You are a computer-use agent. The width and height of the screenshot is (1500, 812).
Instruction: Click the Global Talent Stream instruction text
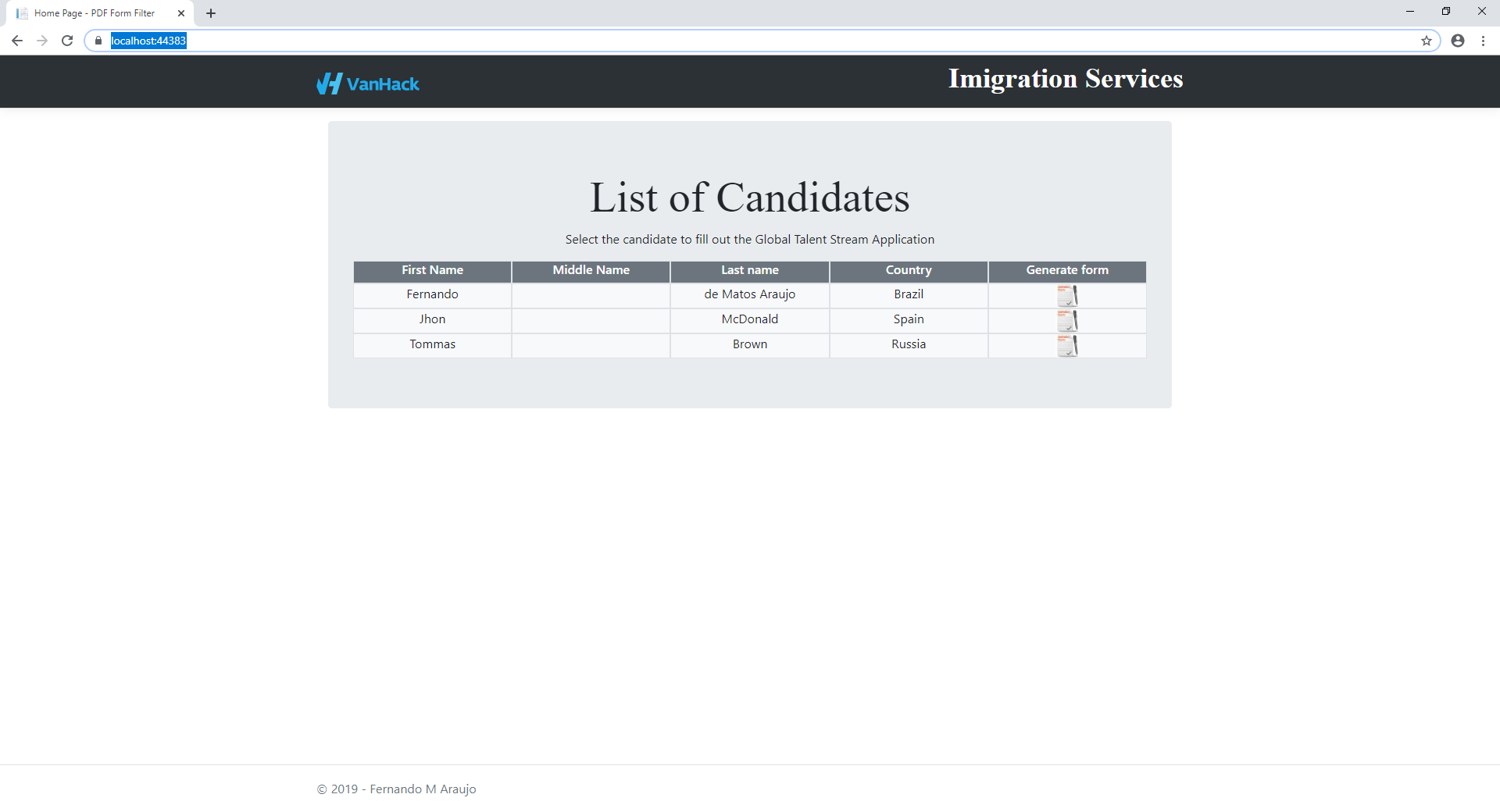click(750, 240)
